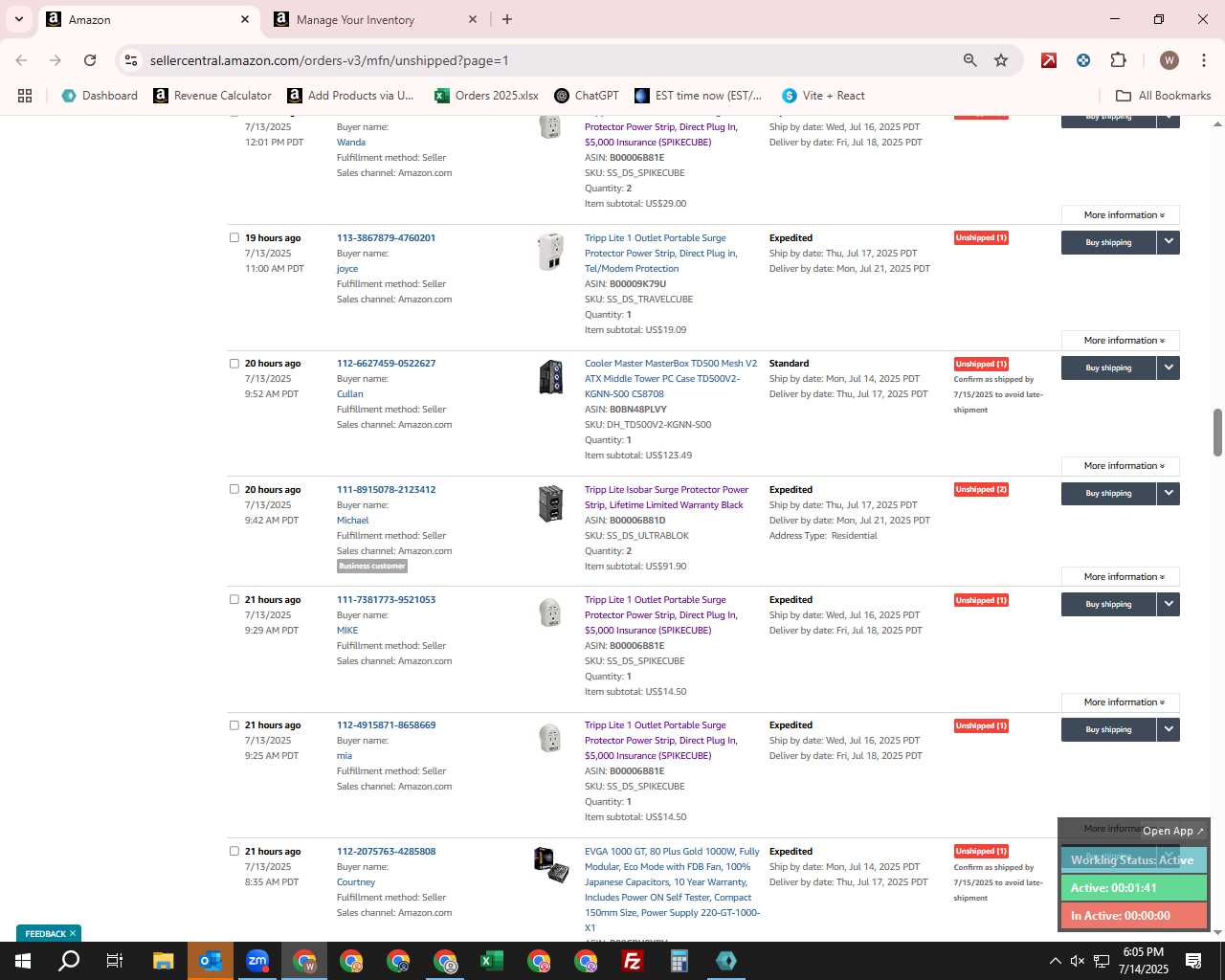The image size is (1225, 980).
Task: Open the bookmarks apps grid icon
Action: [x=25, y=96]
